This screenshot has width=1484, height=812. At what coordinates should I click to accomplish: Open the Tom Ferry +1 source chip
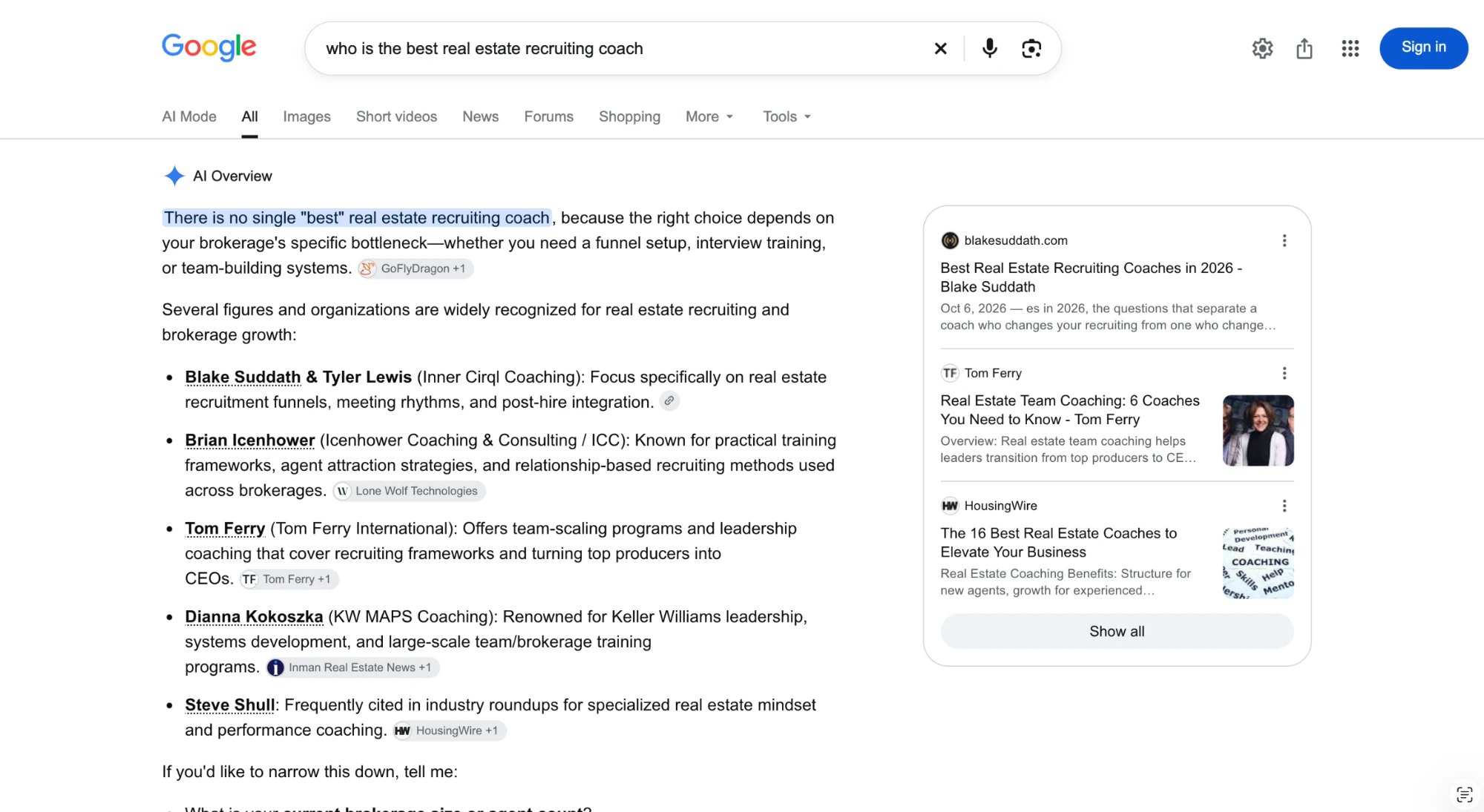[289, 579]
